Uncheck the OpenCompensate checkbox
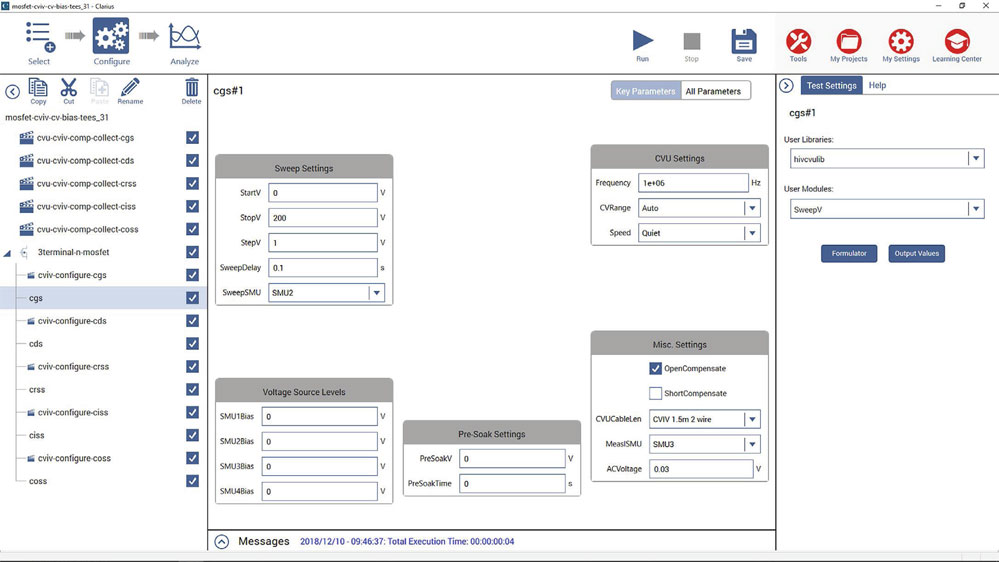999x562 pixels. pyautogui.click(x=655, y=369)
